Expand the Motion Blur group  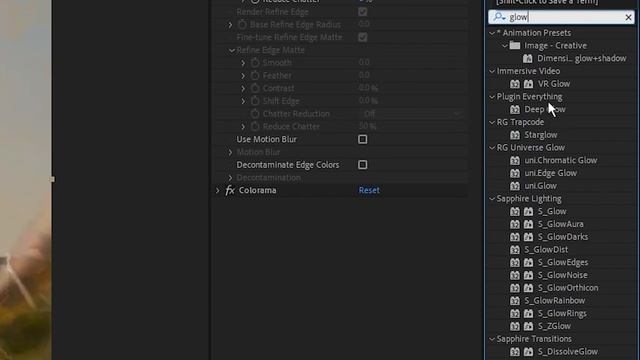pos(230,152)
